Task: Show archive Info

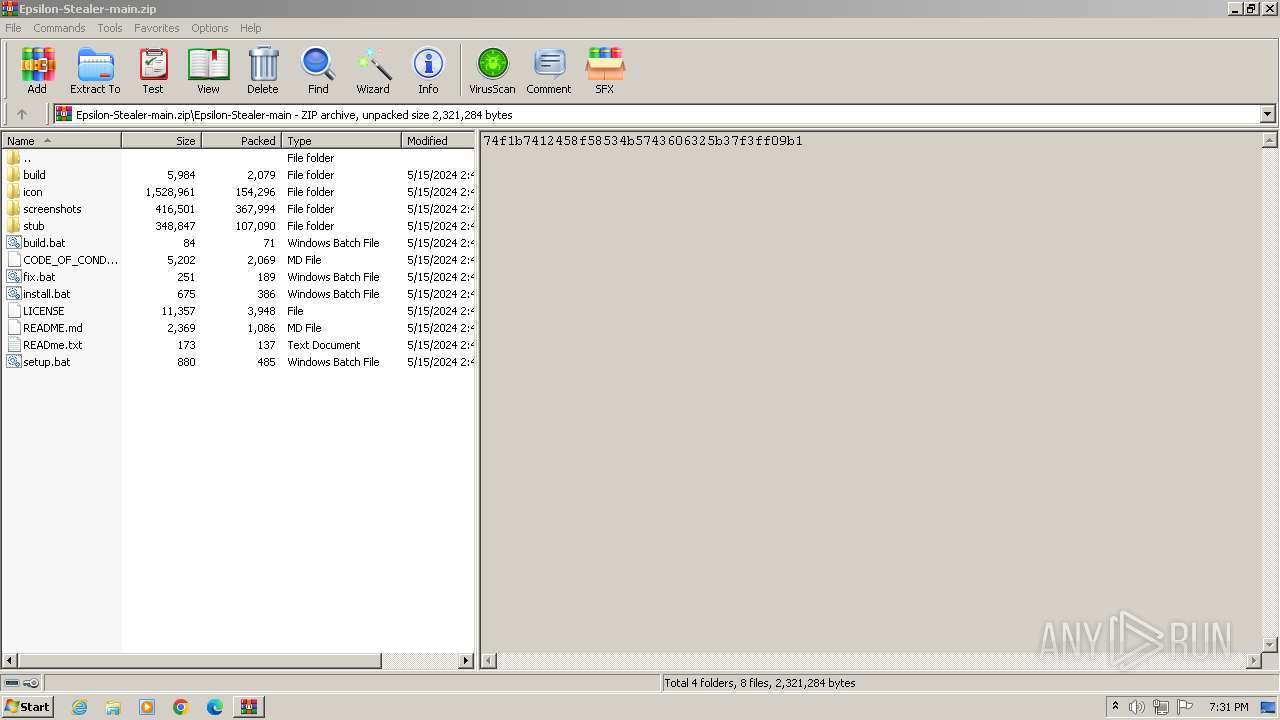Action: 428,70
